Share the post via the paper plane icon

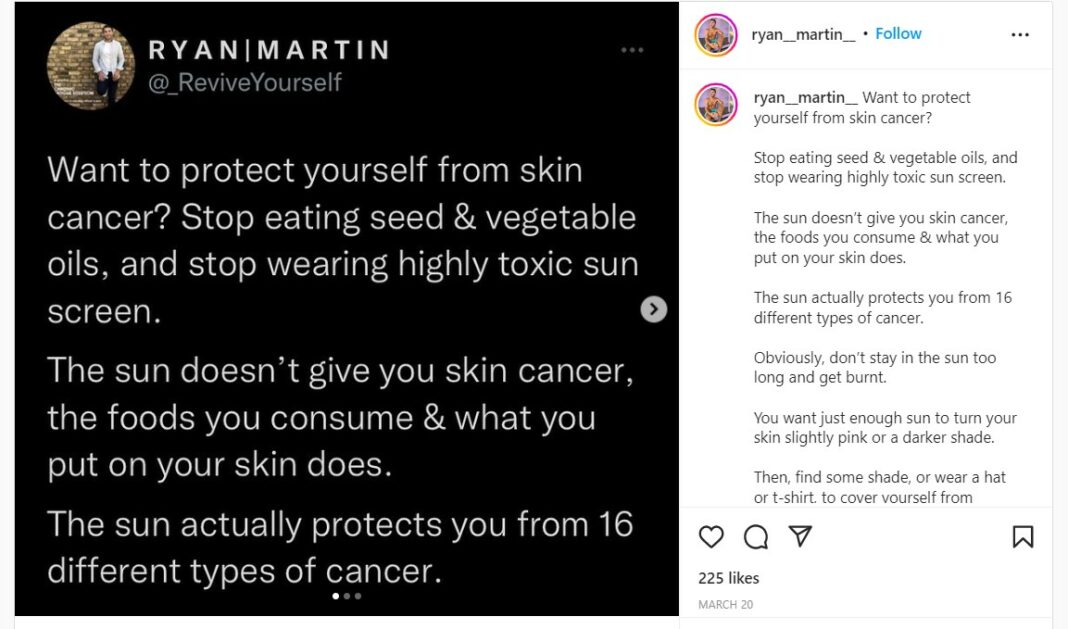point(798,537)
